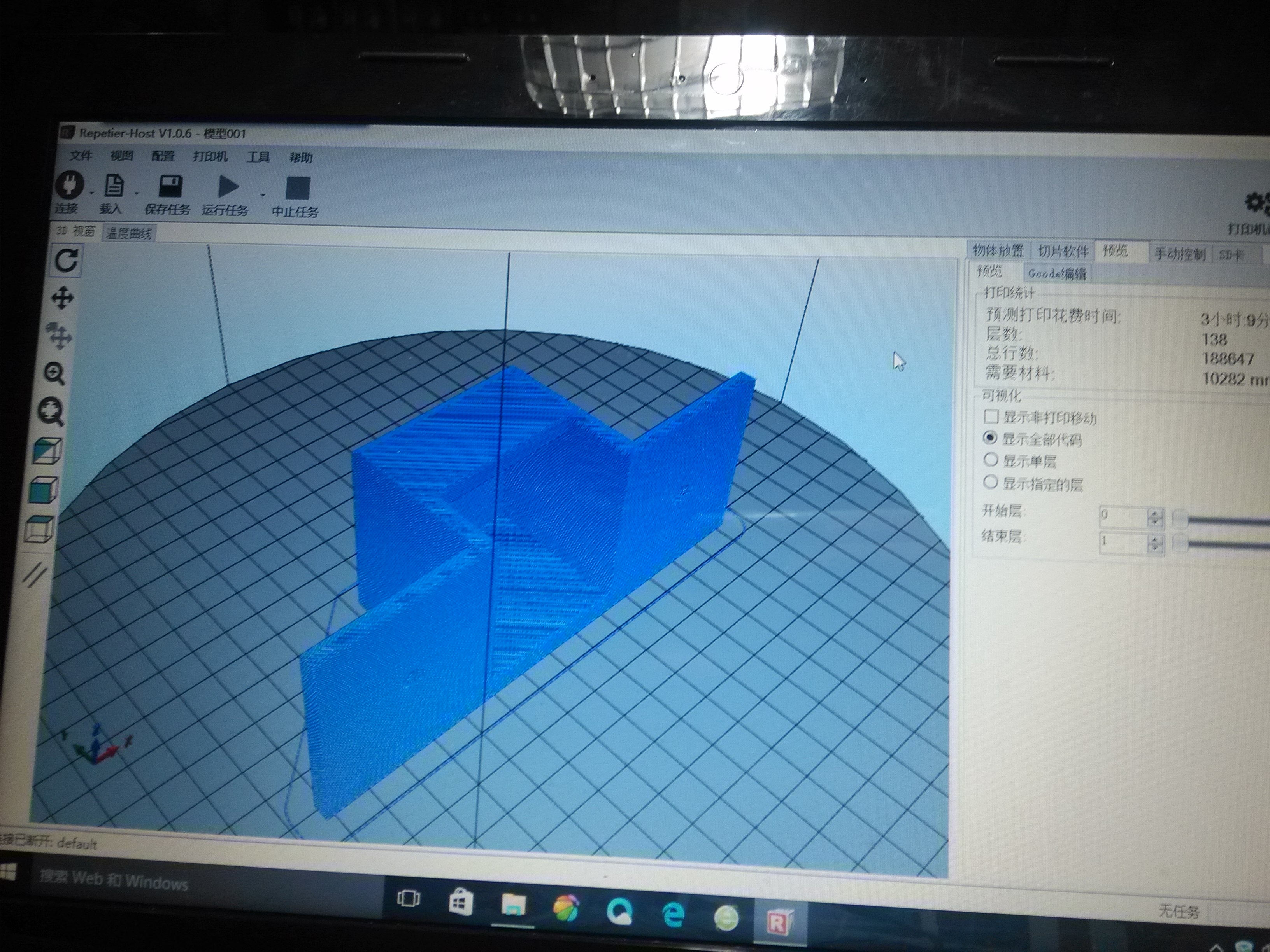Click the 中止任务 stop job icon
This screenshot has width=1270, height=952.
coord(297,188)
